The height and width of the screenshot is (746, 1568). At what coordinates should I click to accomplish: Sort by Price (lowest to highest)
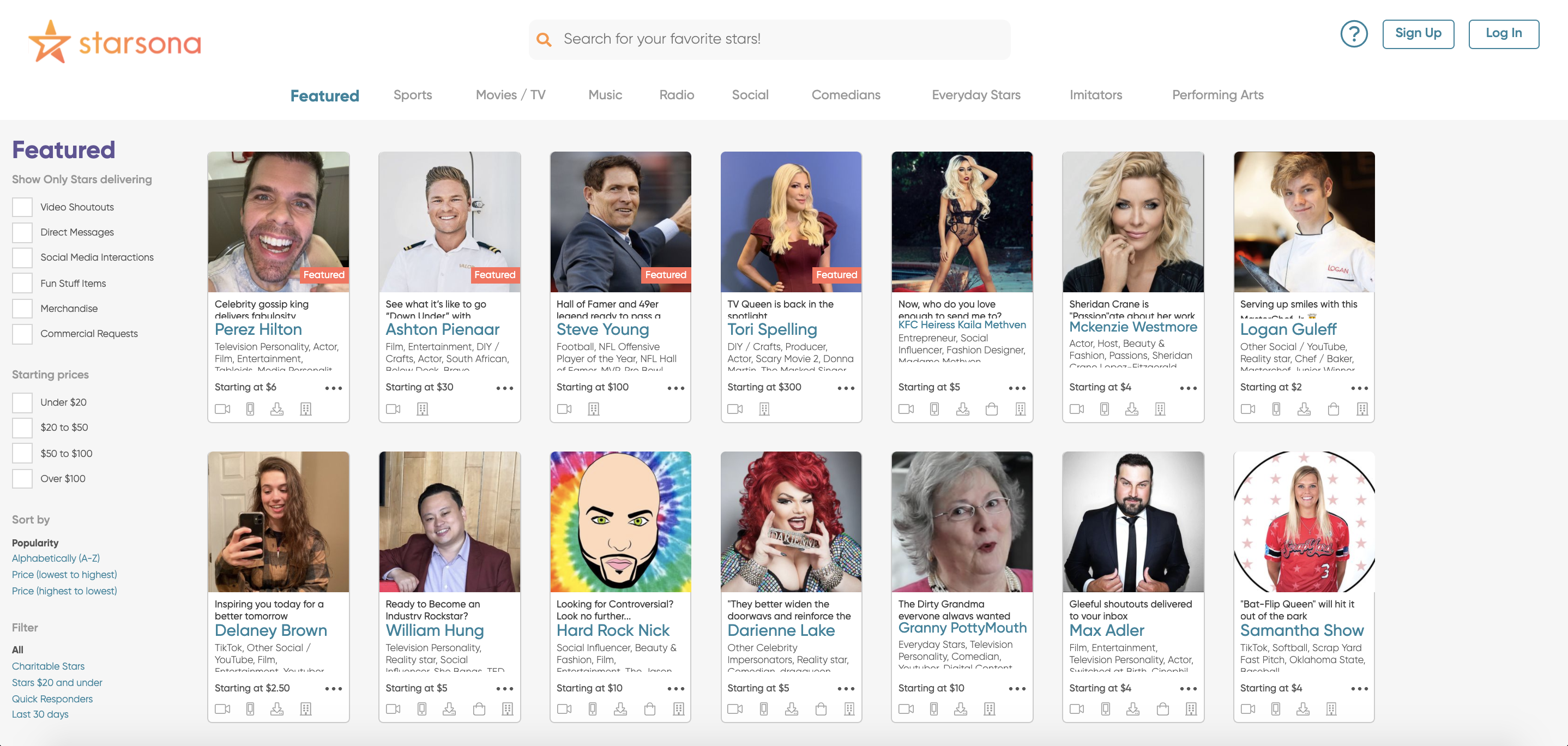pos(64,574)
